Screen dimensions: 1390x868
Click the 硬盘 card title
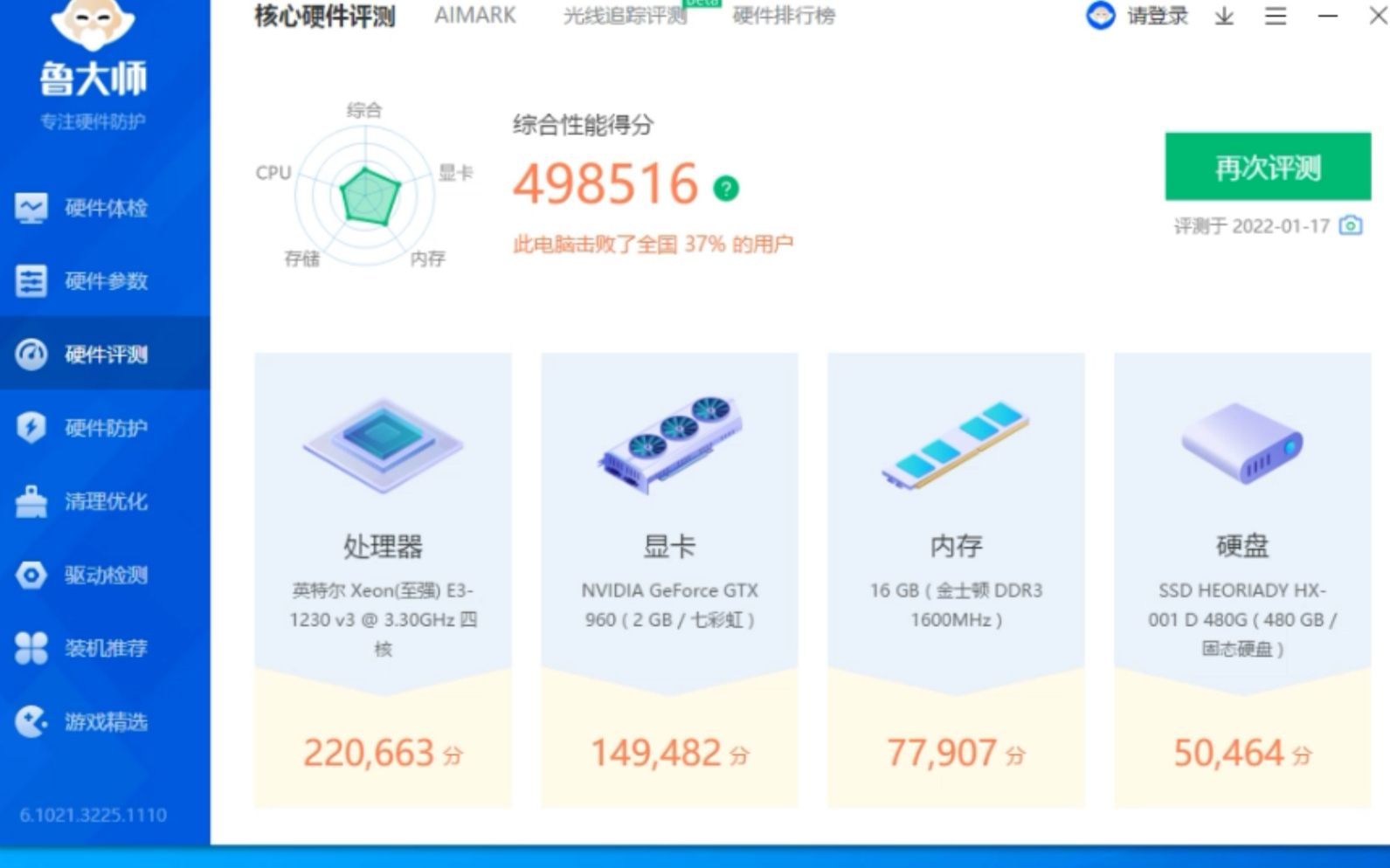coord(1241,547)
